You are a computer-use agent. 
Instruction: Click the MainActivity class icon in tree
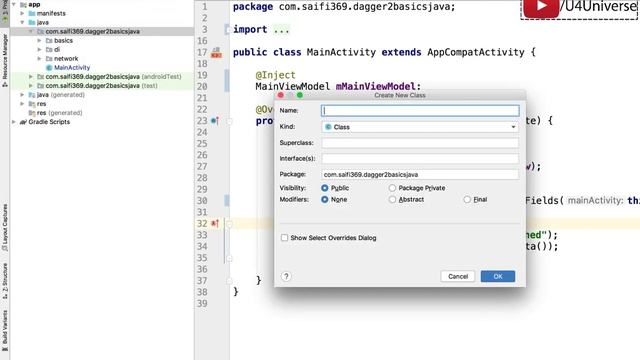(49, 67)
